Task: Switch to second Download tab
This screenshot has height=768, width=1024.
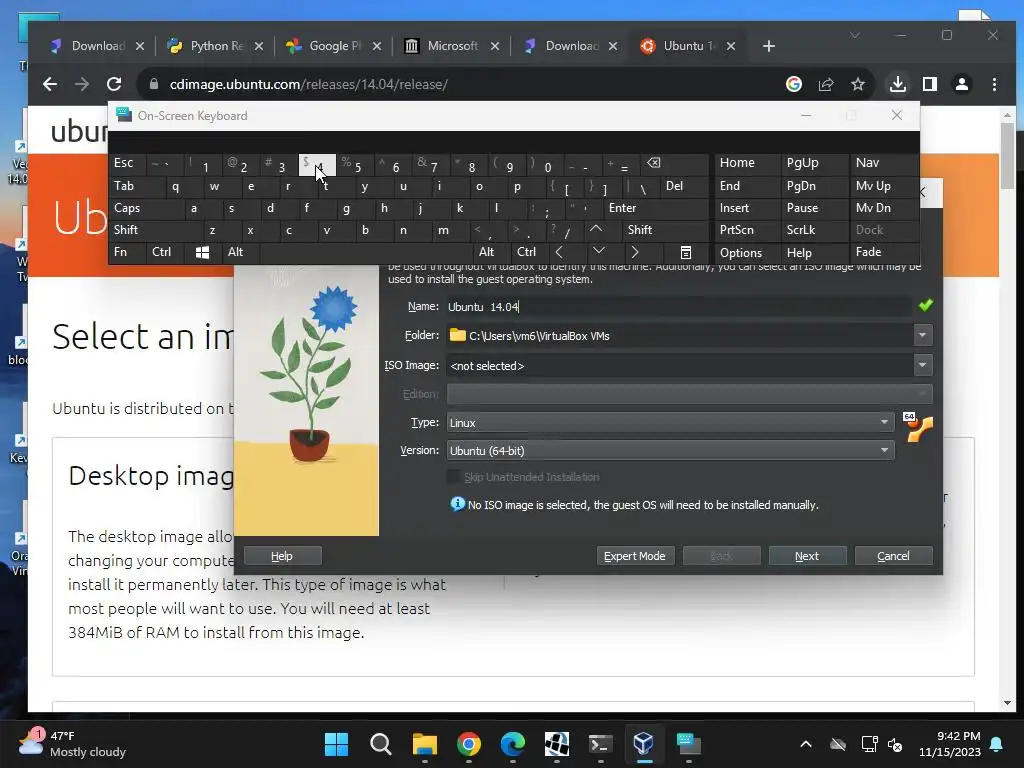Action: point(571,46)
